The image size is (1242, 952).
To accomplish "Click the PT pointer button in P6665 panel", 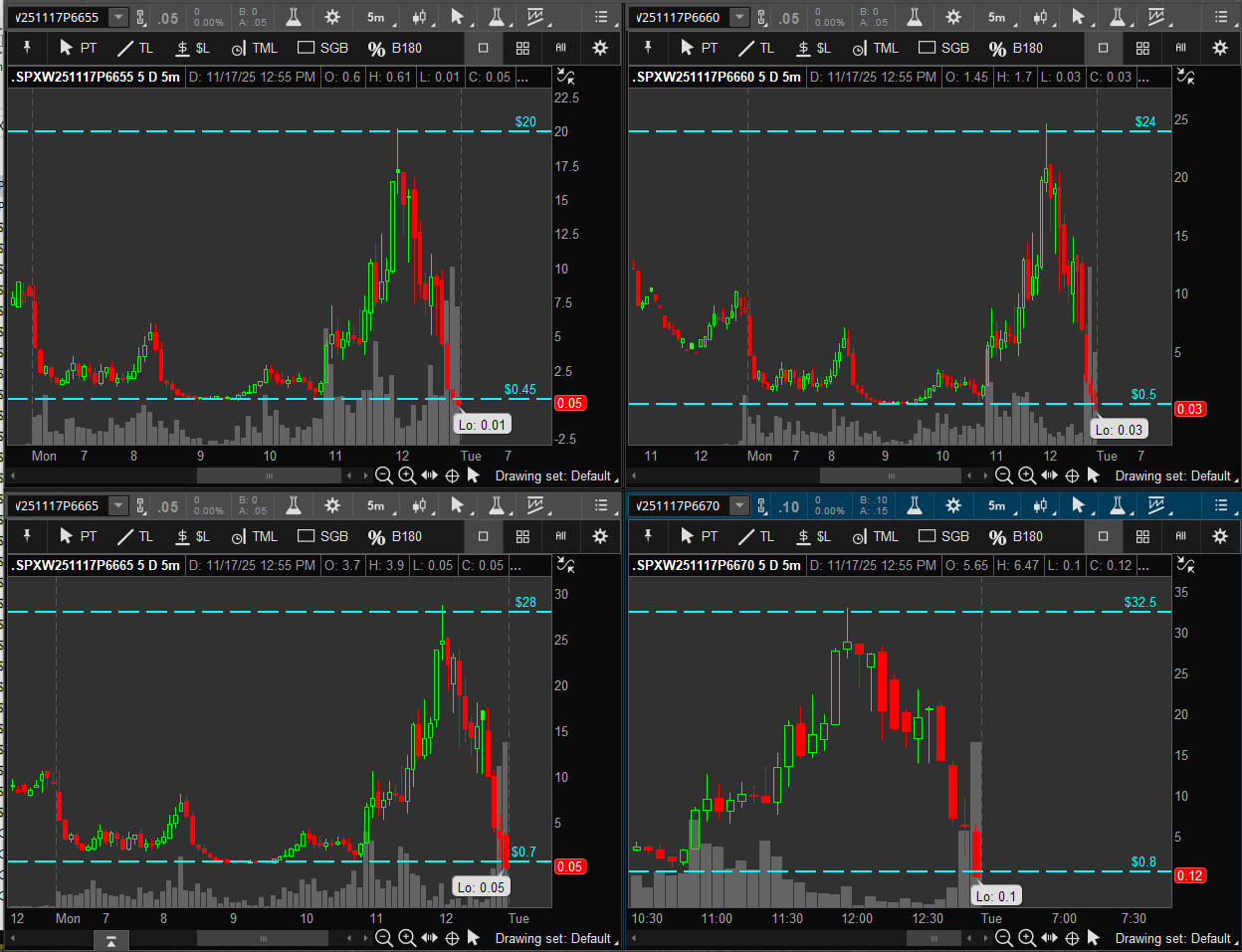I will 78,536.
